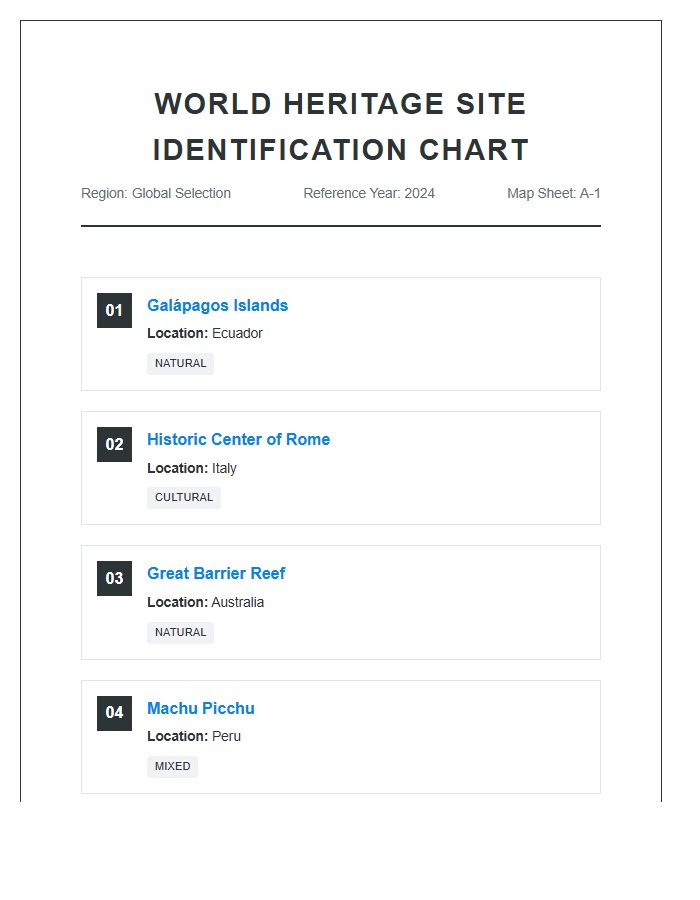
Task: Click the Machu Picchu site title
Action: (200, 709)
